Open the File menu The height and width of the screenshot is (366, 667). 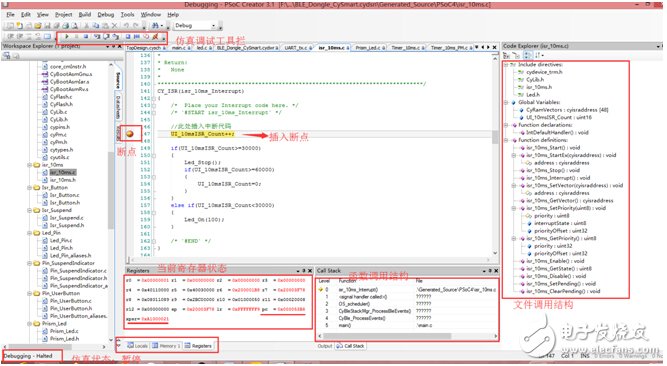point(11,14)
